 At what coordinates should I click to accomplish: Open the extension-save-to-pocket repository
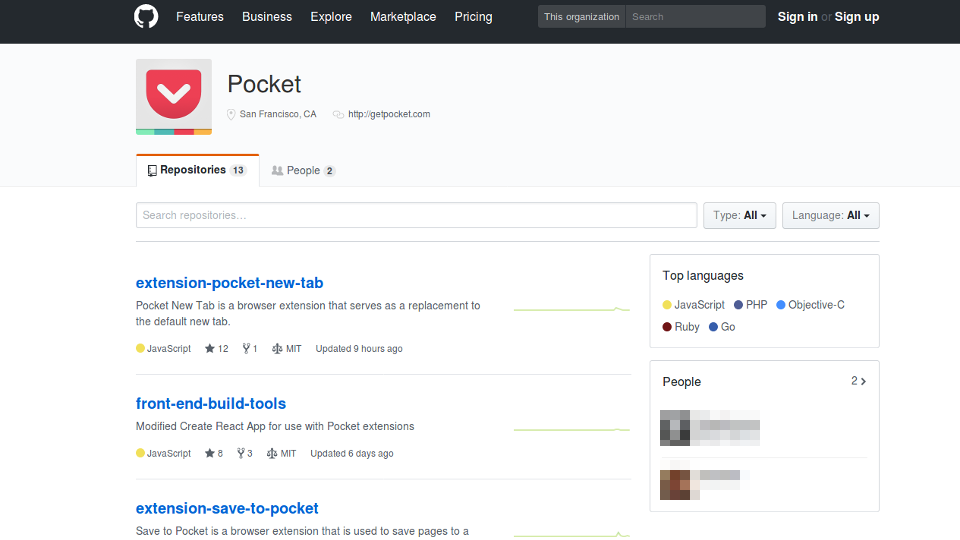click(227, 508)
